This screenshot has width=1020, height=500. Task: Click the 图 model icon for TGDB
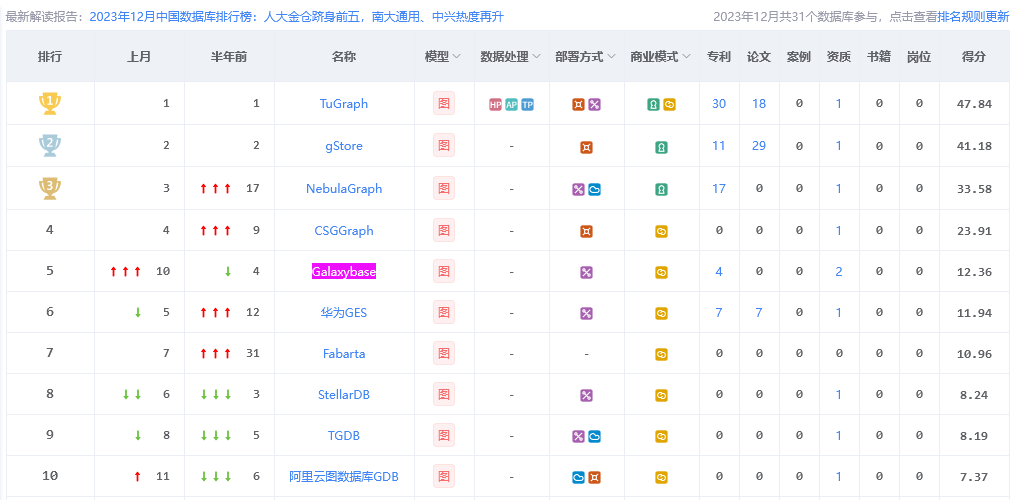(444, 435)
